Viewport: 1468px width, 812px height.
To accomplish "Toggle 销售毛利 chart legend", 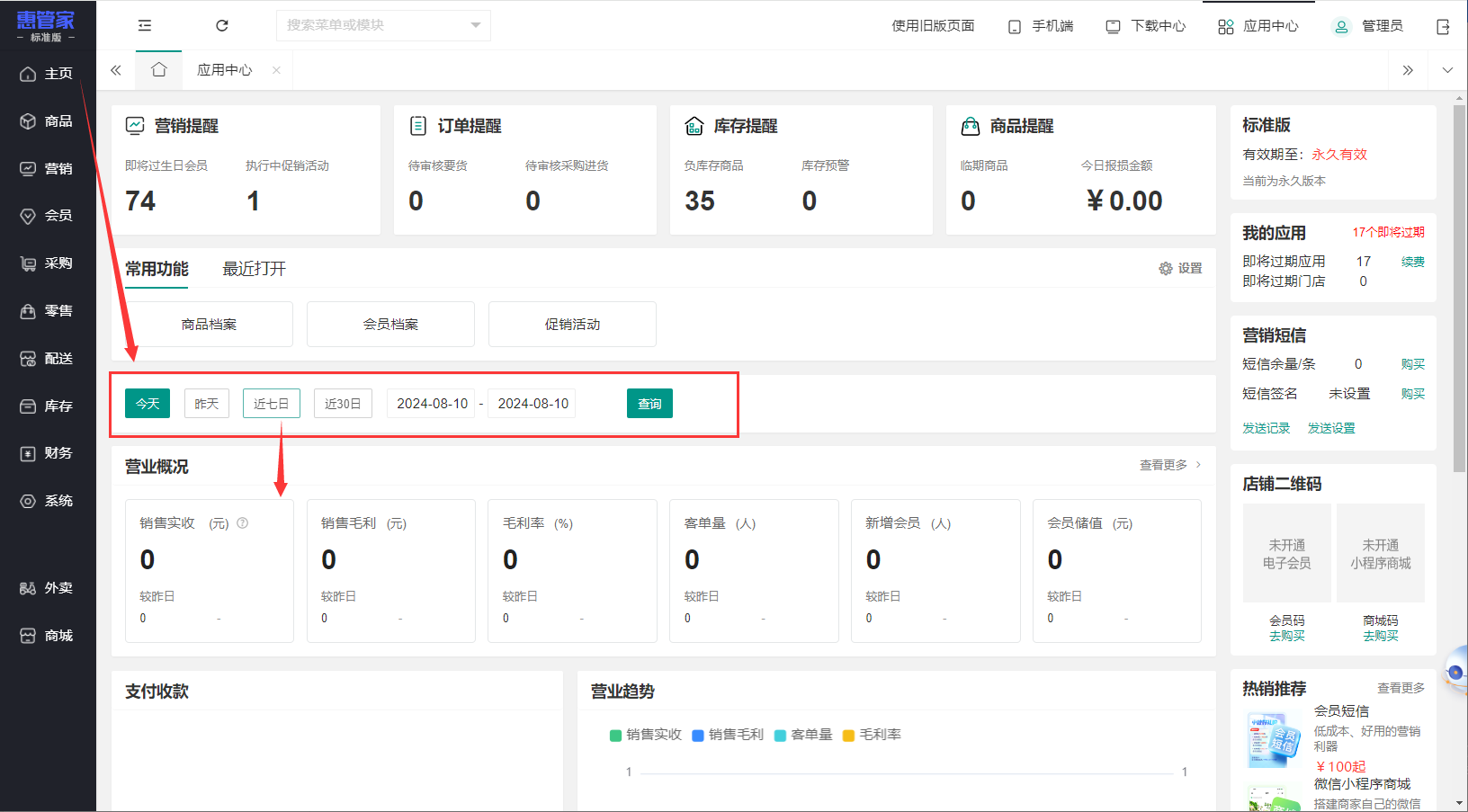I will tap(728, 735).
